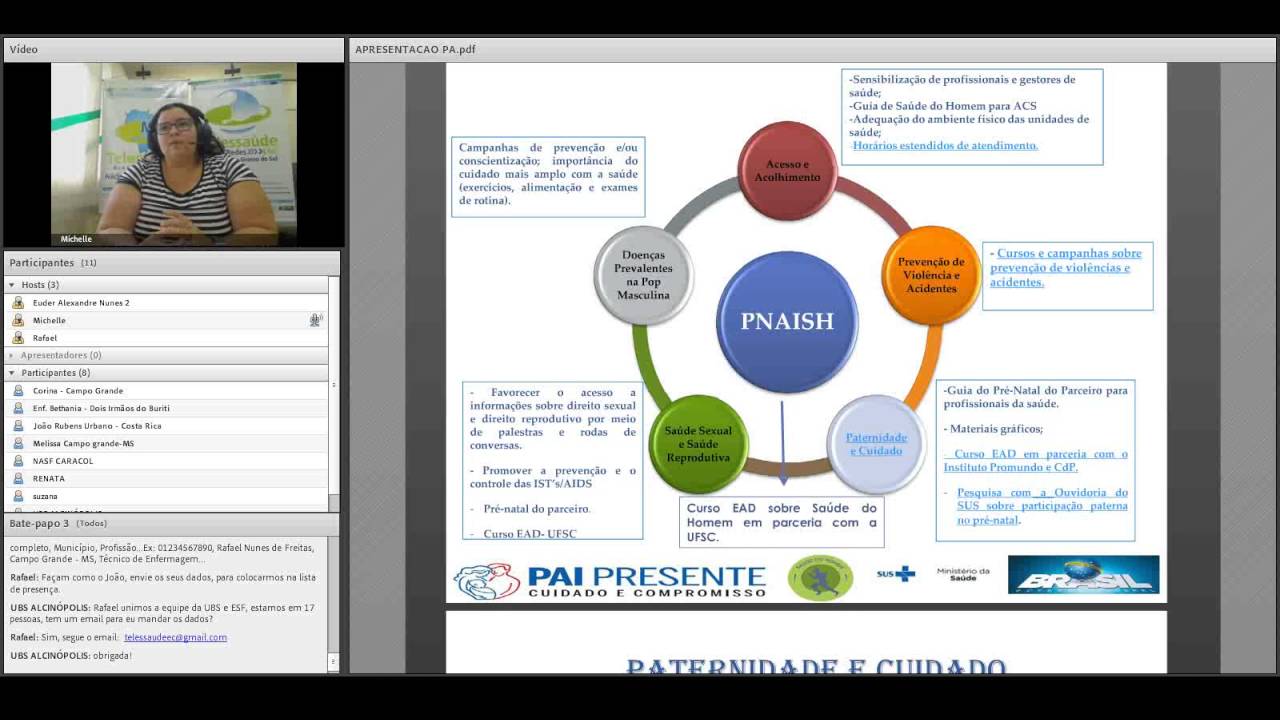This screenshot has width=1280, height=720.
Task: Select RENATA in participants list
Action: pos(166,478)
